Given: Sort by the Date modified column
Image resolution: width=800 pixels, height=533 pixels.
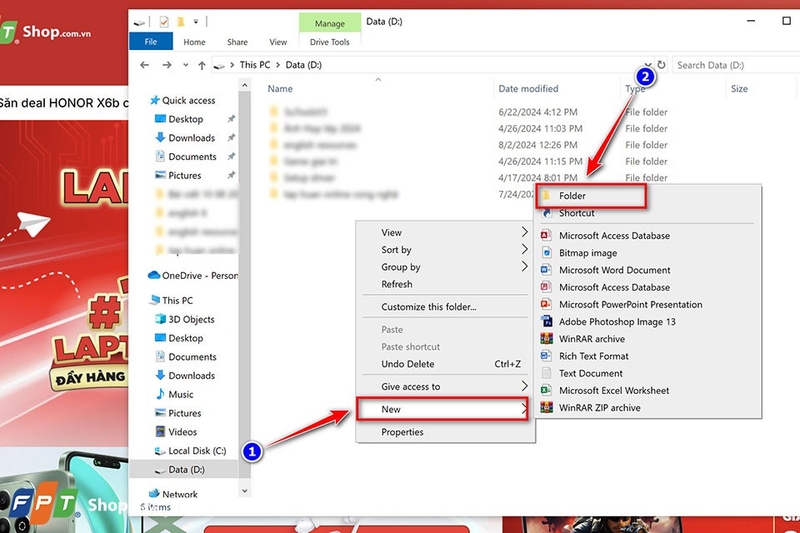Looking at the screenshot, I should tap(528, 89).
